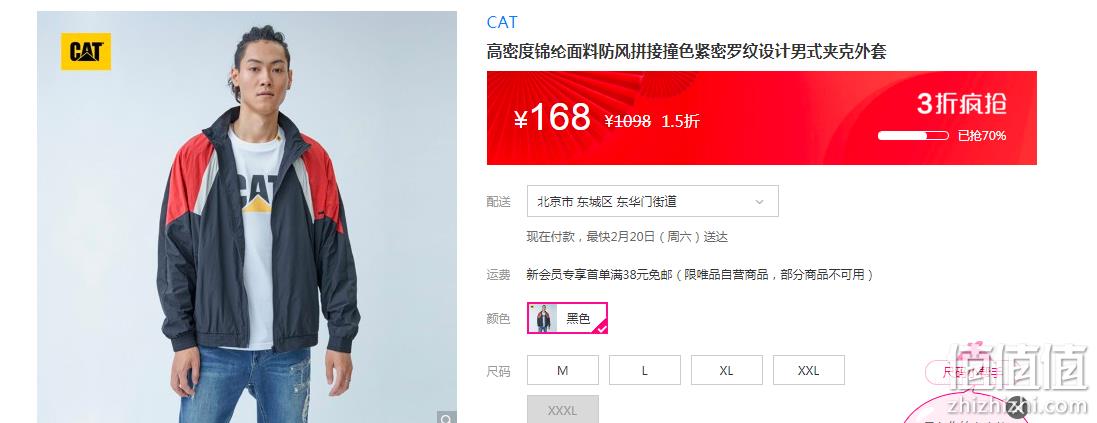Choose size XL
The image size is (1097, 423).
click(726, 371)
